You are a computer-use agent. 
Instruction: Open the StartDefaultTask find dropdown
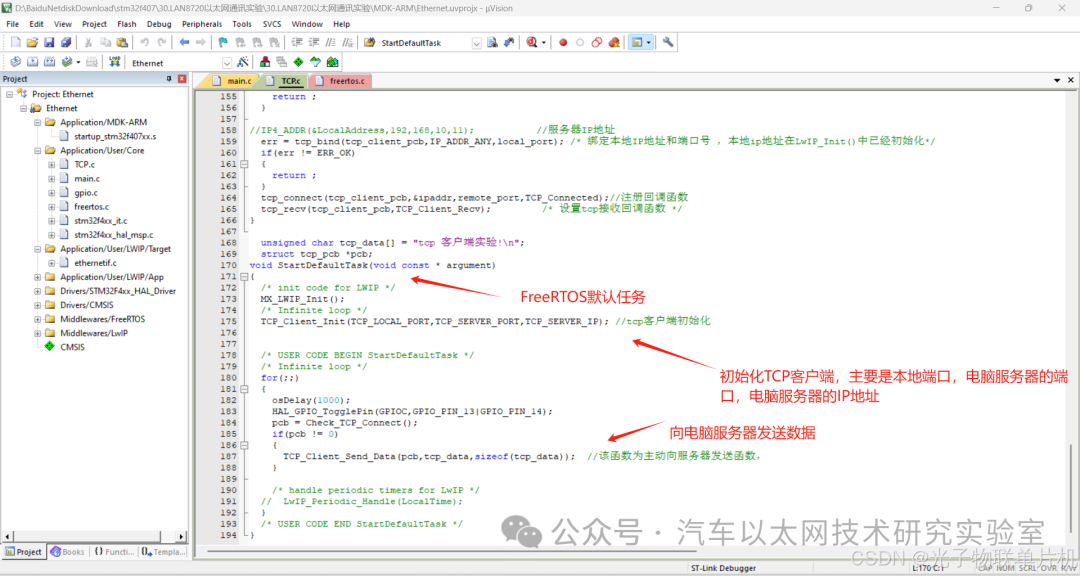[476, 43]
